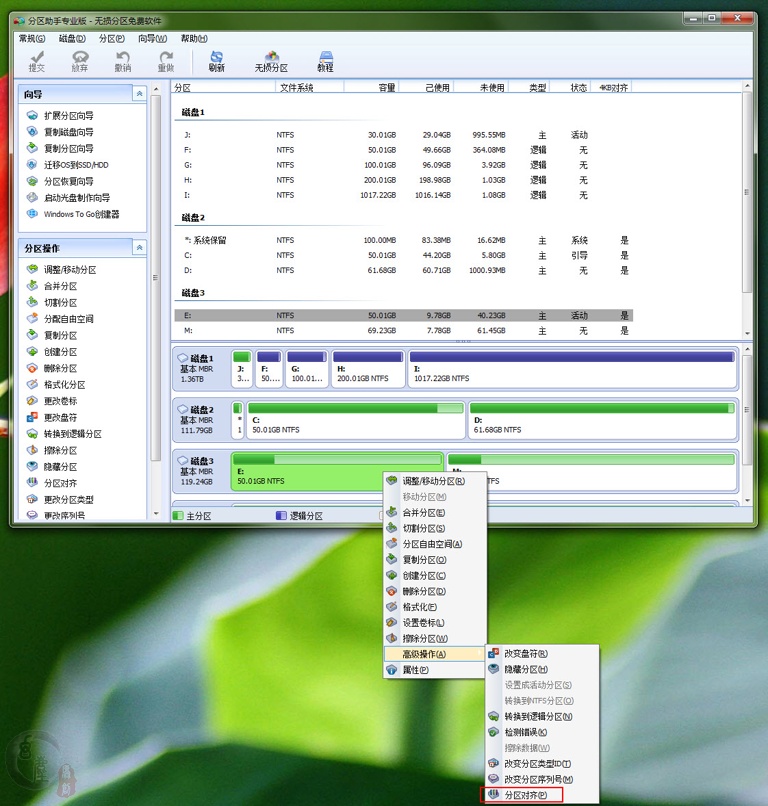Collapse the 分区操作 panel with its chevron
Image resolution: width=768 pixels, height=806 pixels.
(139, 248)
